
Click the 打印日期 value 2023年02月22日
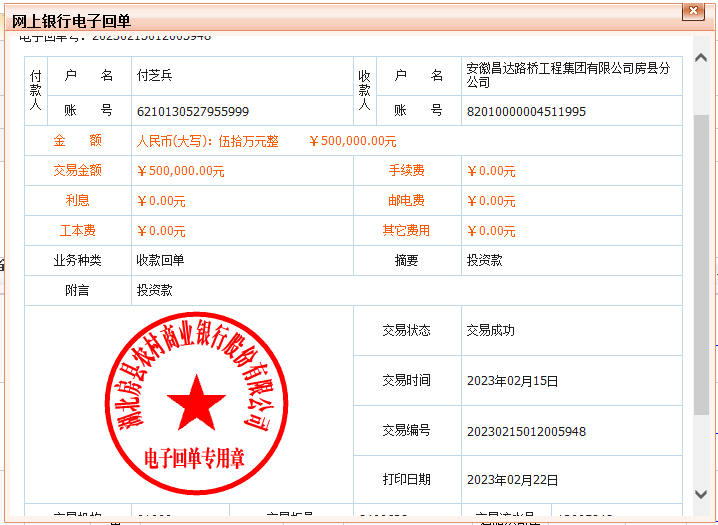pos(512,480)
